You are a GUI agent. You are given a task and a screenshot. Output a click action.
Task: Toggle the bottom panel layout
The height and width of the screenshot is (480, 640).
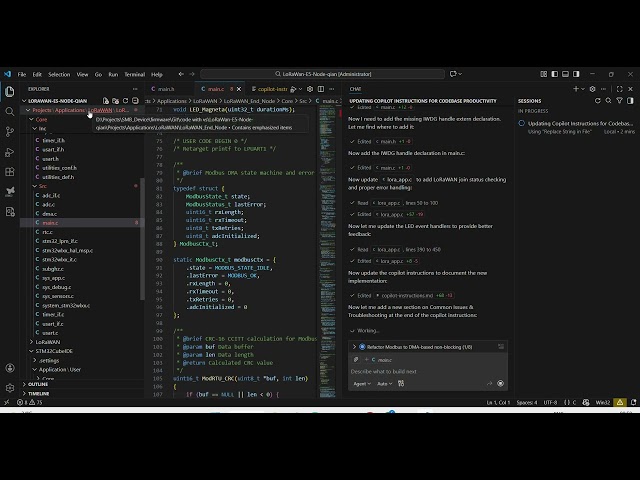click(x=565, y=74)
